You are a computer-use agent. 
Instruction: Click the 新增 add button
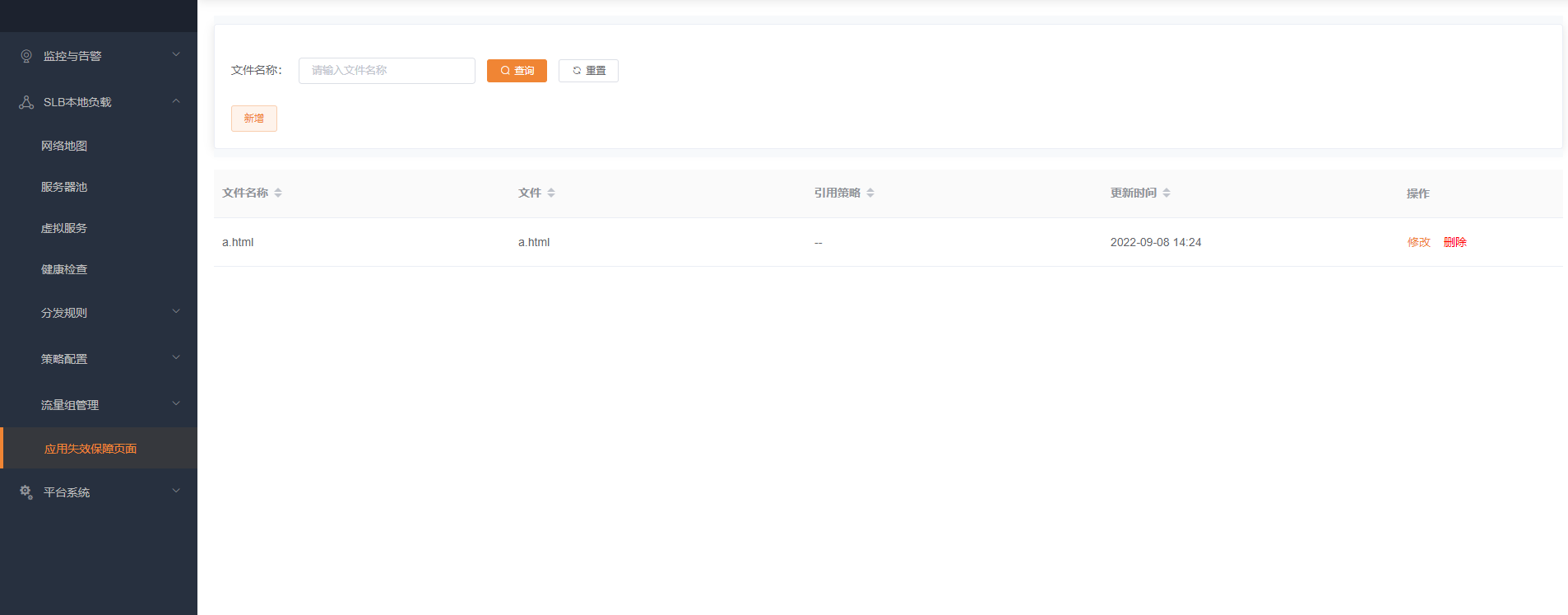[254, 119]
